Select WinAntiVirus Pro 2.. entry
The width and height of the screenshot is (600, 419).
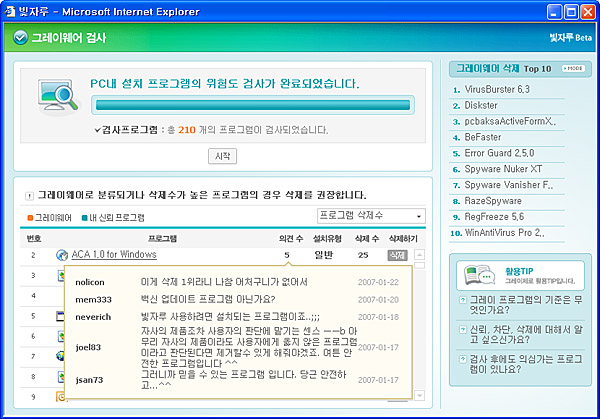tap(504, 233)
